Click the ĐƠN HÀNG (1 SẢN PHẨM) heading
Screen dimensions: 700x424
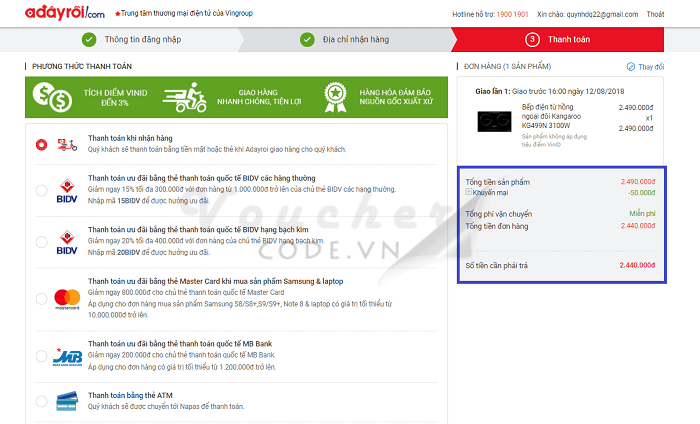[508, 67]
